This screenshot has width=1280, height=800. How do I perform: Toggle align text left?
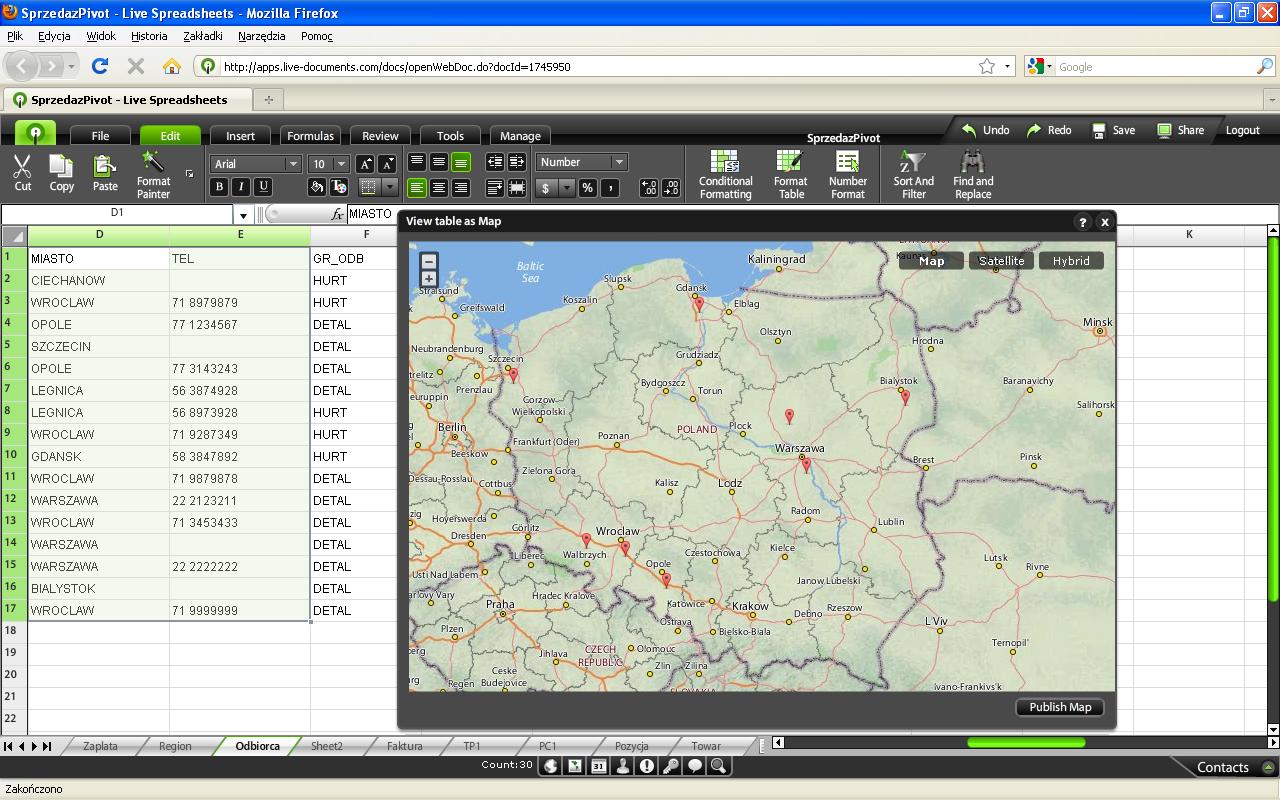point(417,187)
